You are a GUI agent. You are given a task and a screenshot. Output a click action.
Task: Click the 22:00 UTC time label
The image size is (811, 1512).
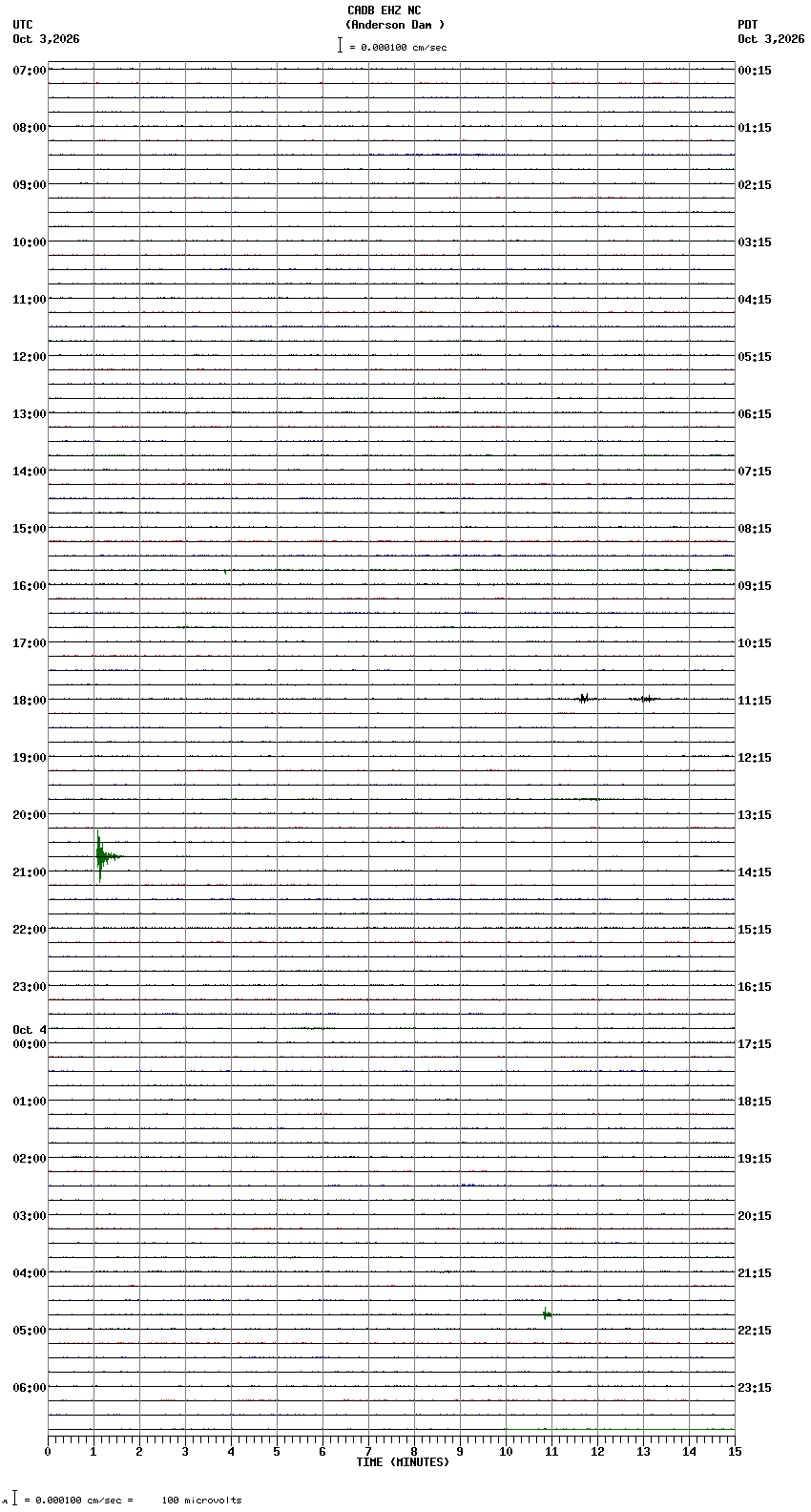[x=30, y=930]
